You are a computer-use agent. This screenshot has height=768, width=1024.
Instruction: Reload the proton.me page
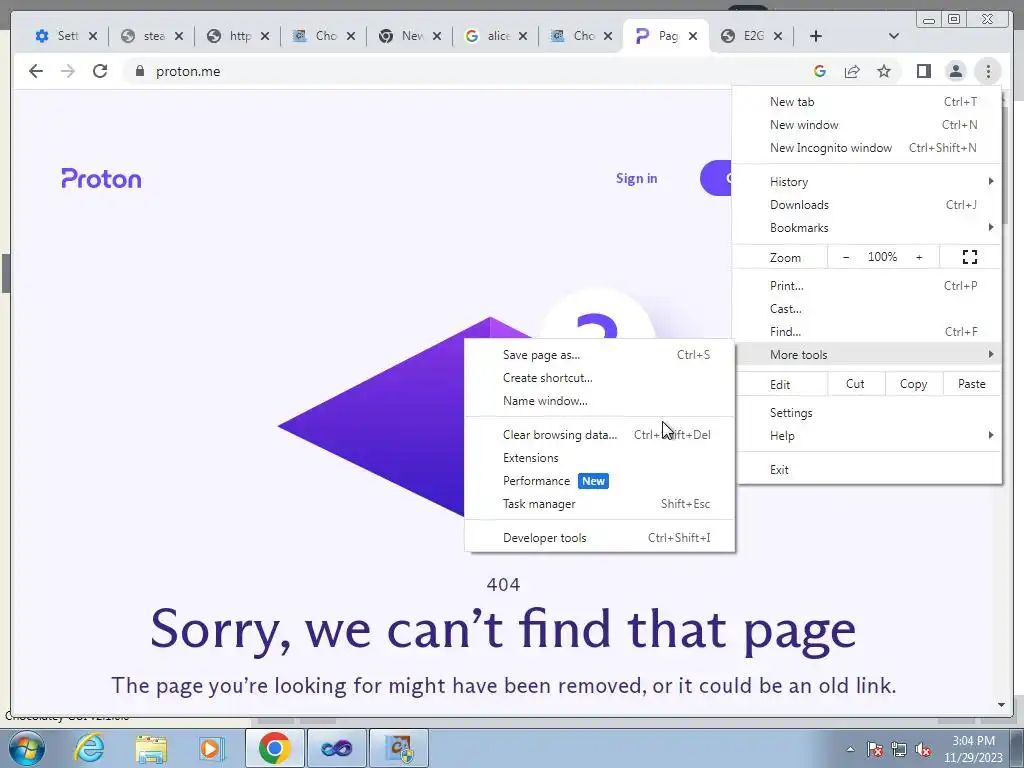[x=100, y=71]
